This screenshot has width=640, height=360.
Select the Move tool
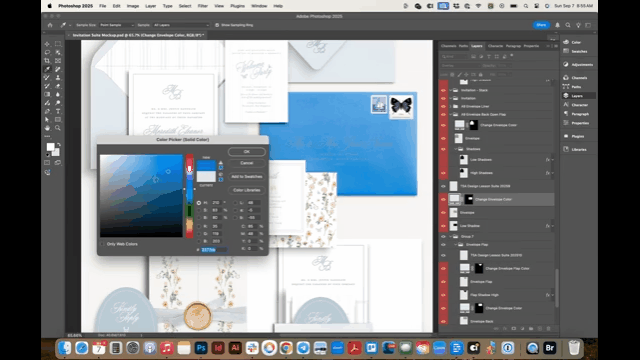click(47, 44)
